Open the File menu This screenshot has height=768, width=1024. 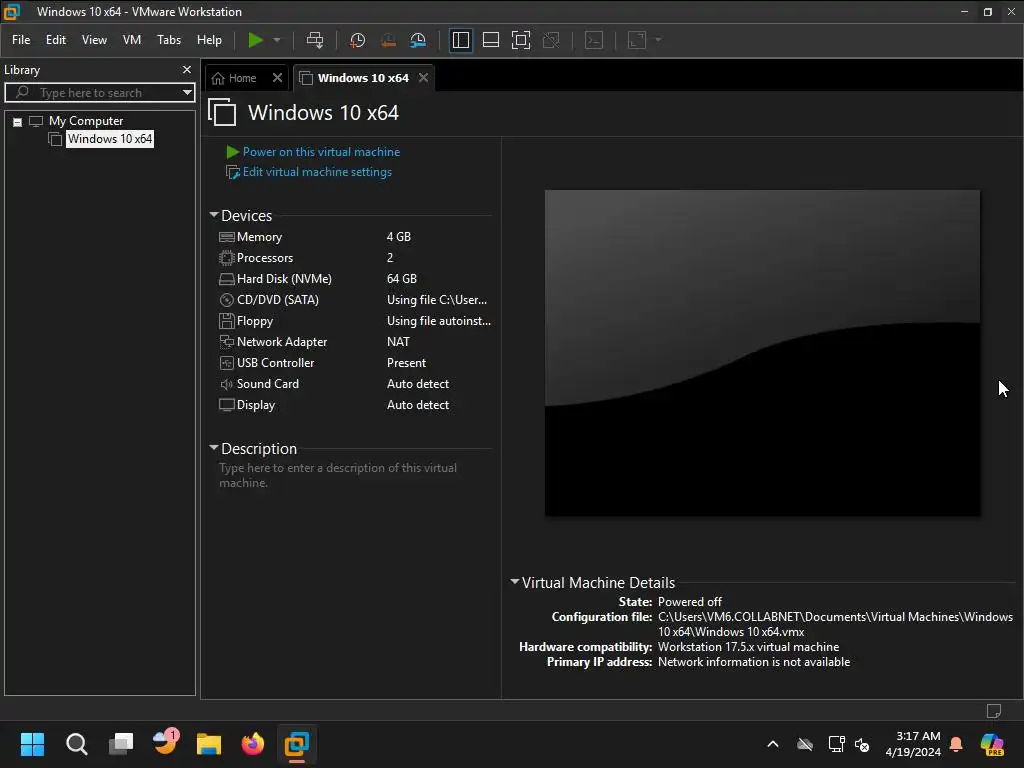point(21,40)
